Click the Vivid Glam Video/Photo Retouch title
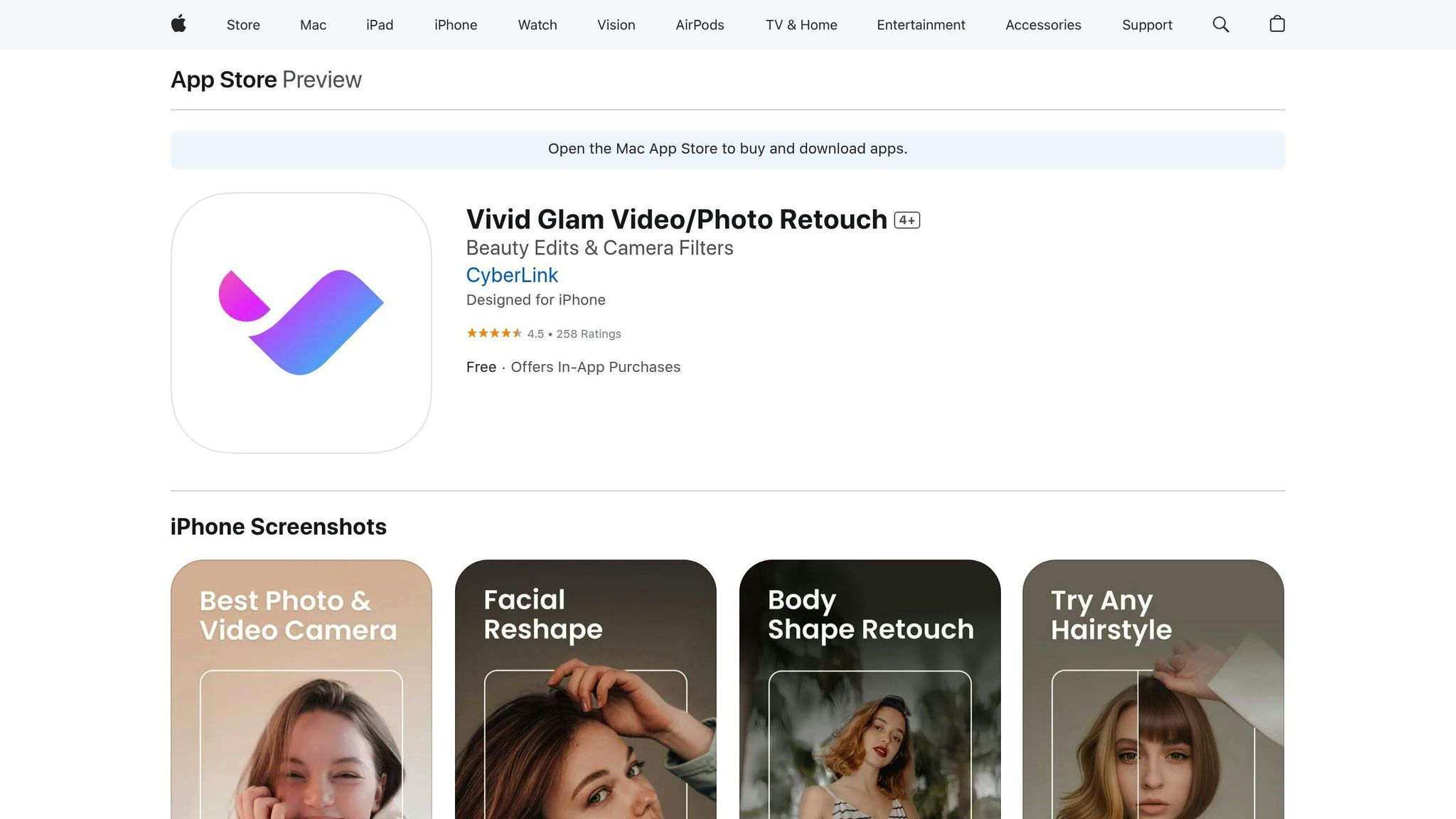The height and width of the screenshot is (819, 1456). coord(676,220)
